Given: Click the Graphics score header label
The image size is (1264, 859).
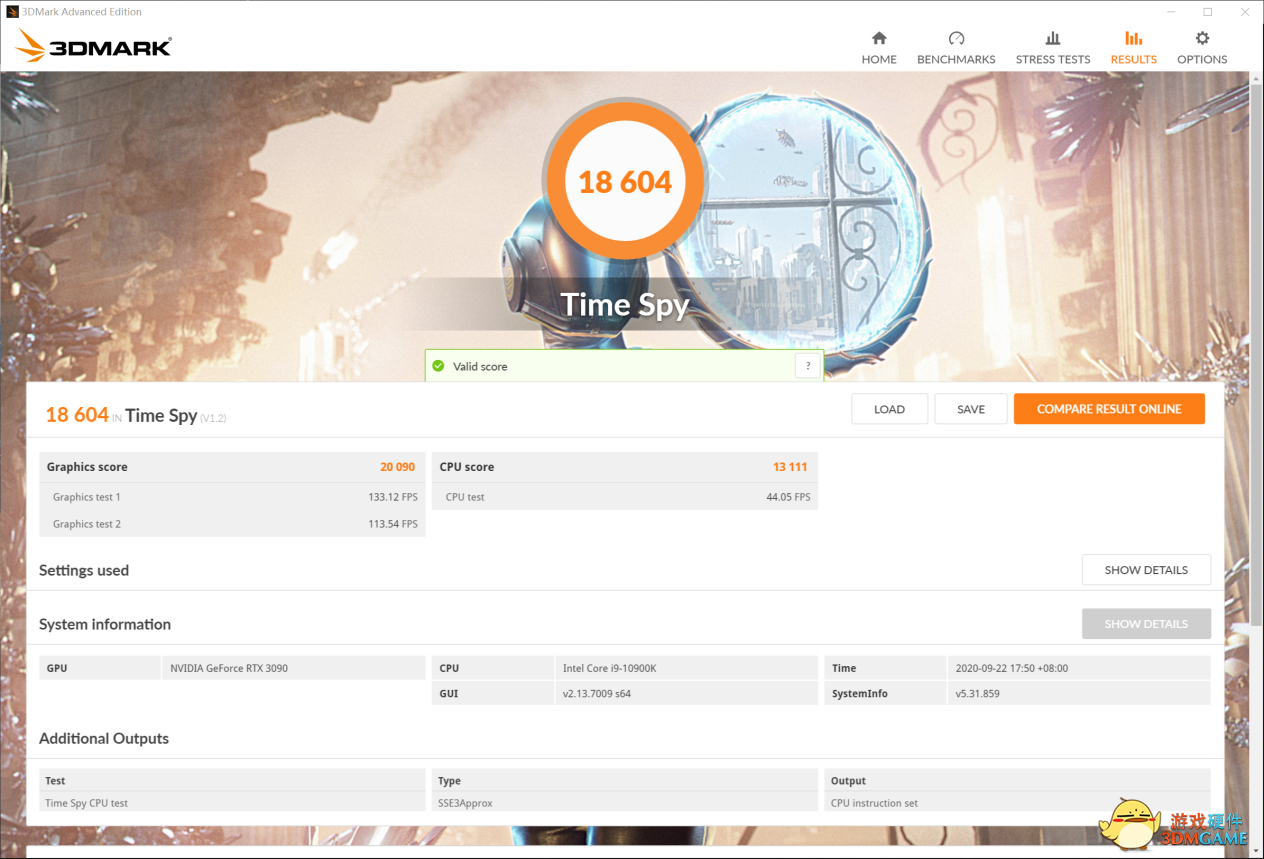Looking at the screenshot, I should (x=87, y=467).
